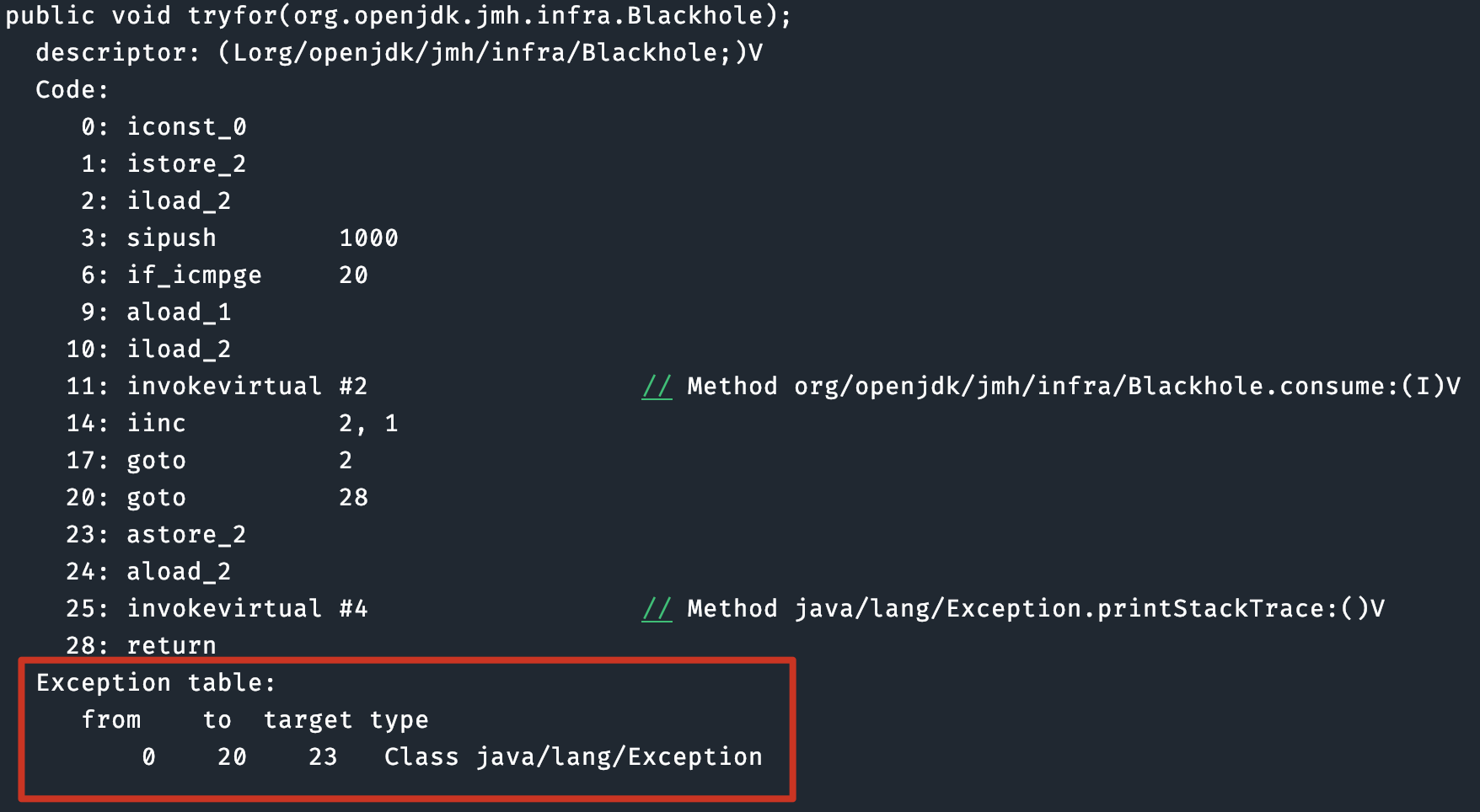Click the if_icmpge instruction
This screenshot has height=812, width=1480.
point(194,275)
